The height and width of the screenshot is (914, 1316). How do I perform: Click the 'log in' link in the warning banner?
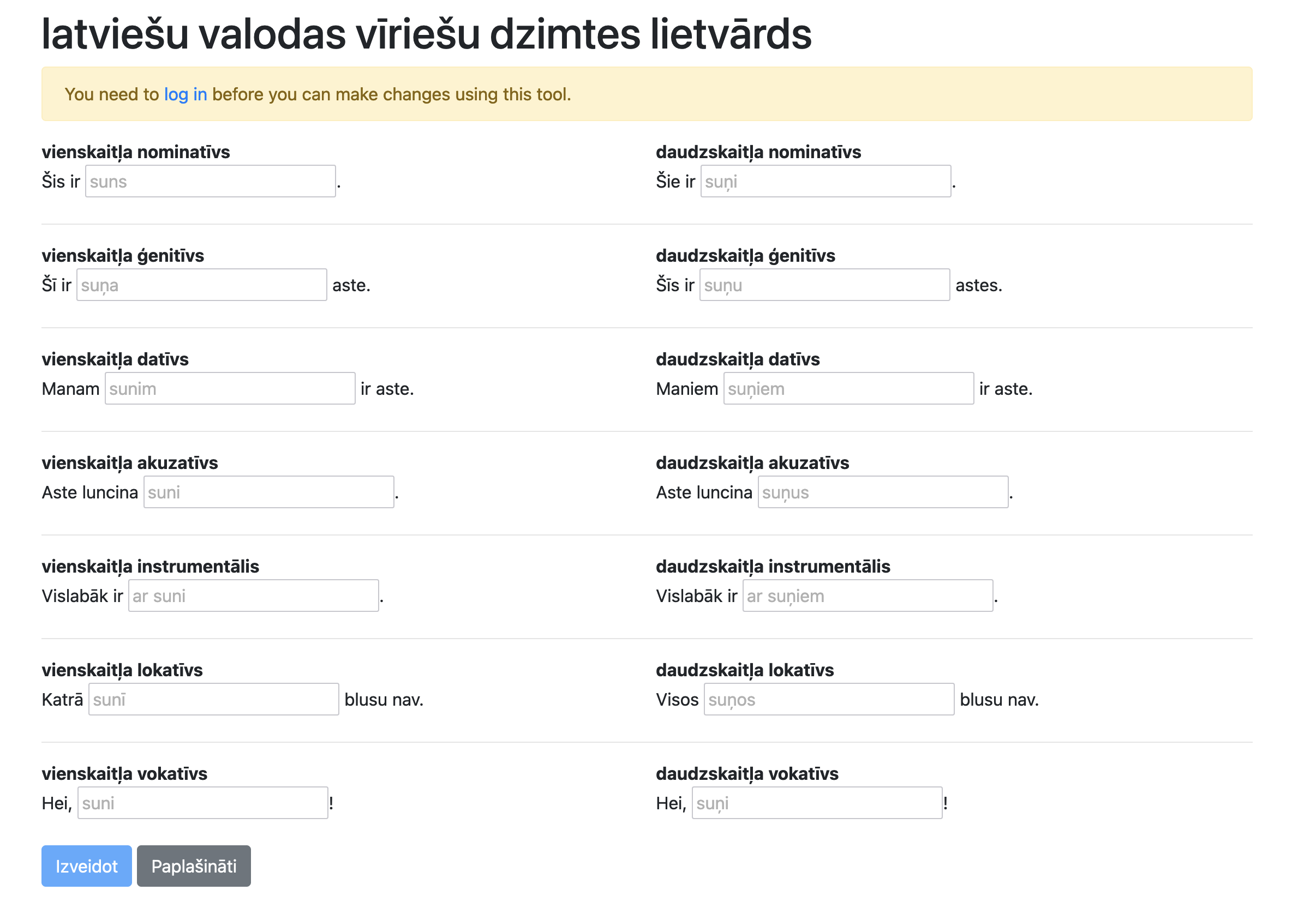(x=185, y=94)
